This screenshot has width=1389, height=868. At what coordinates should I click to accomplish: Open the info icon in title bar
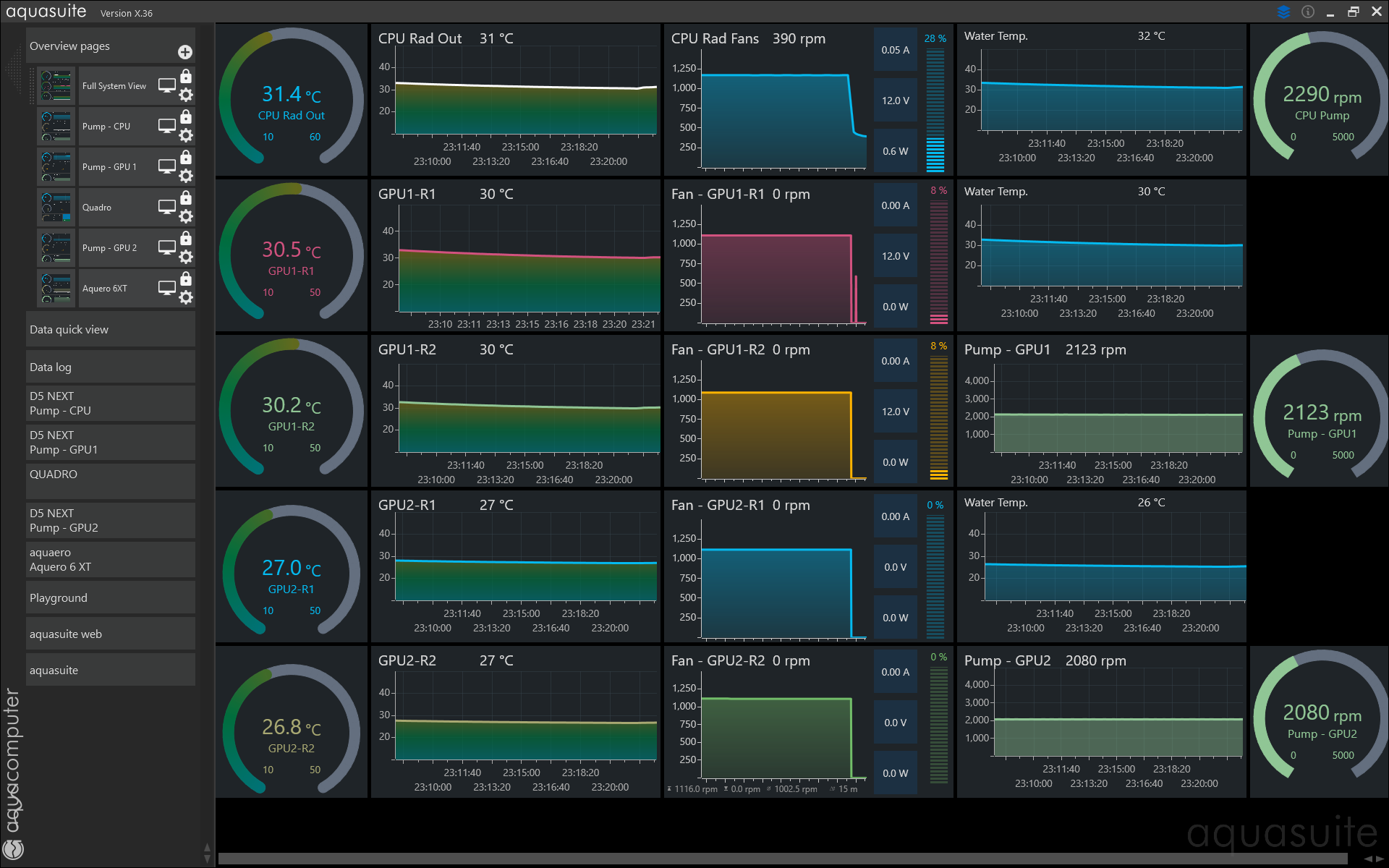pos(1307,12)
